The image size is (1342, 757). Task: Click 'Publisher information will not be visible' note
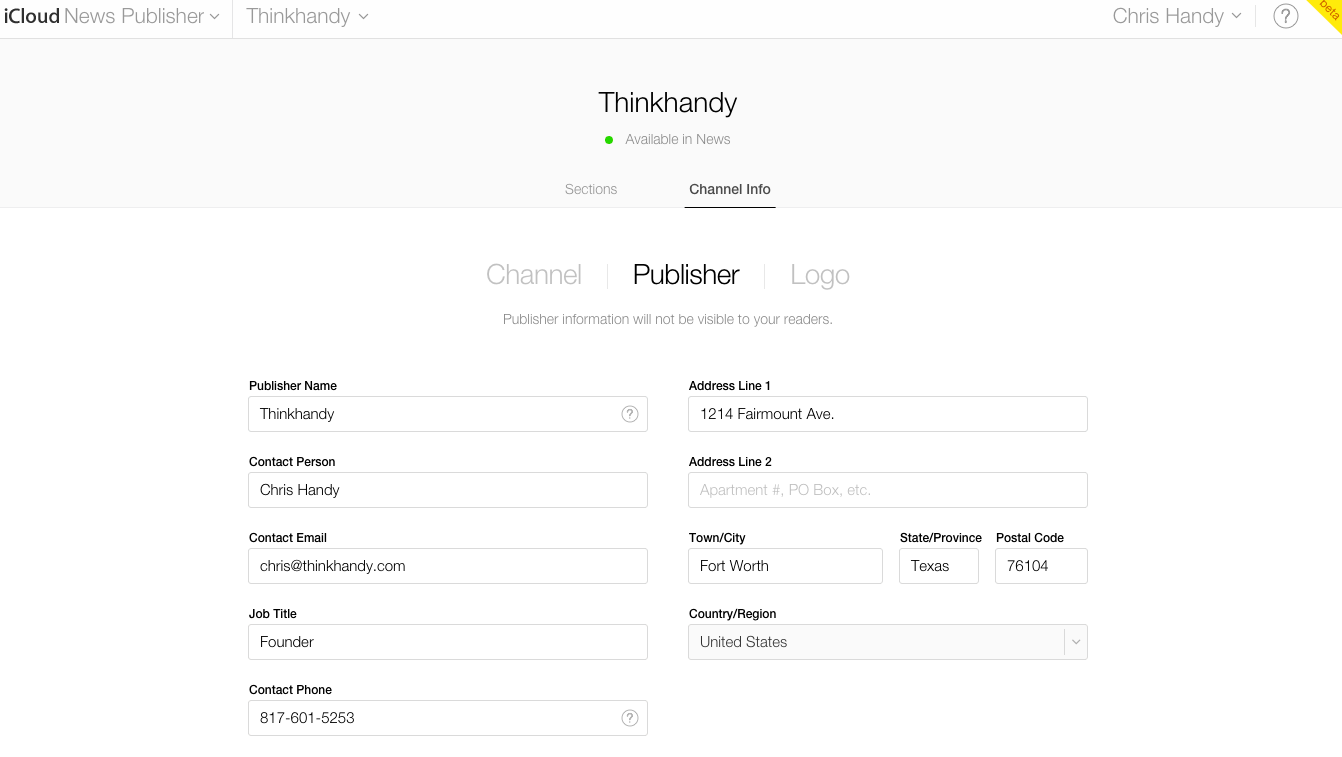coord(668,319)
